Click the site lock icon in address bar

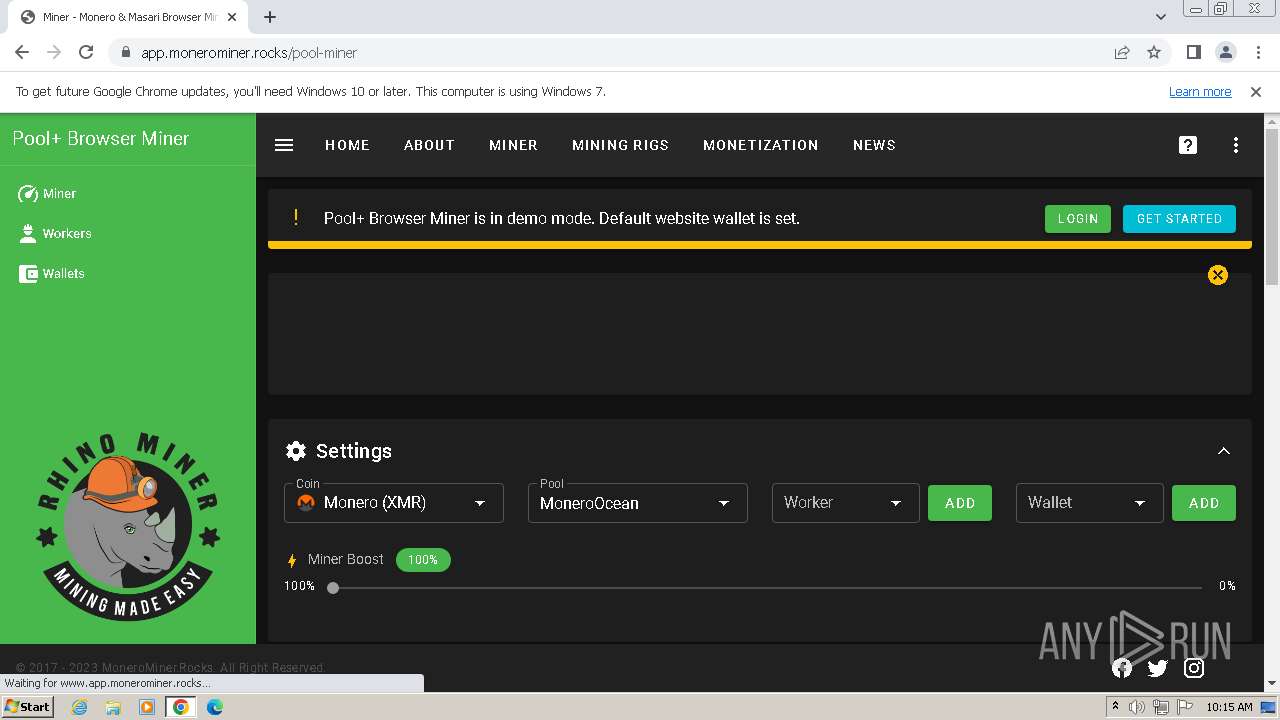126,53
